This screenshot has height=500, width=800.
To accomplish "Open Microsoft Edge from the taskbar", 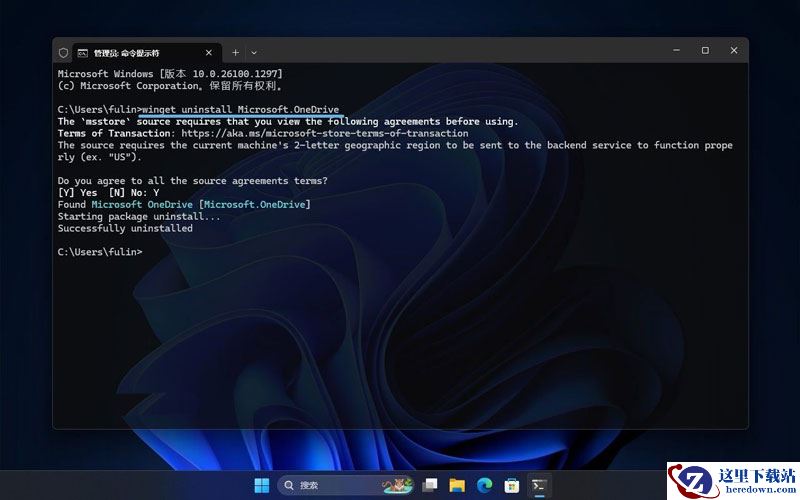I will coord(484,485).
